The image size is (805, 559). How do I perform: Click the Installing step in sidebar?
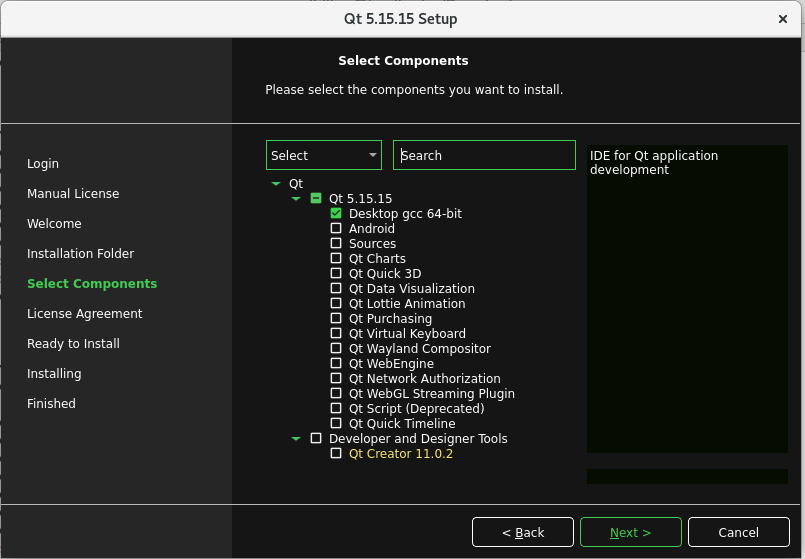54,374
